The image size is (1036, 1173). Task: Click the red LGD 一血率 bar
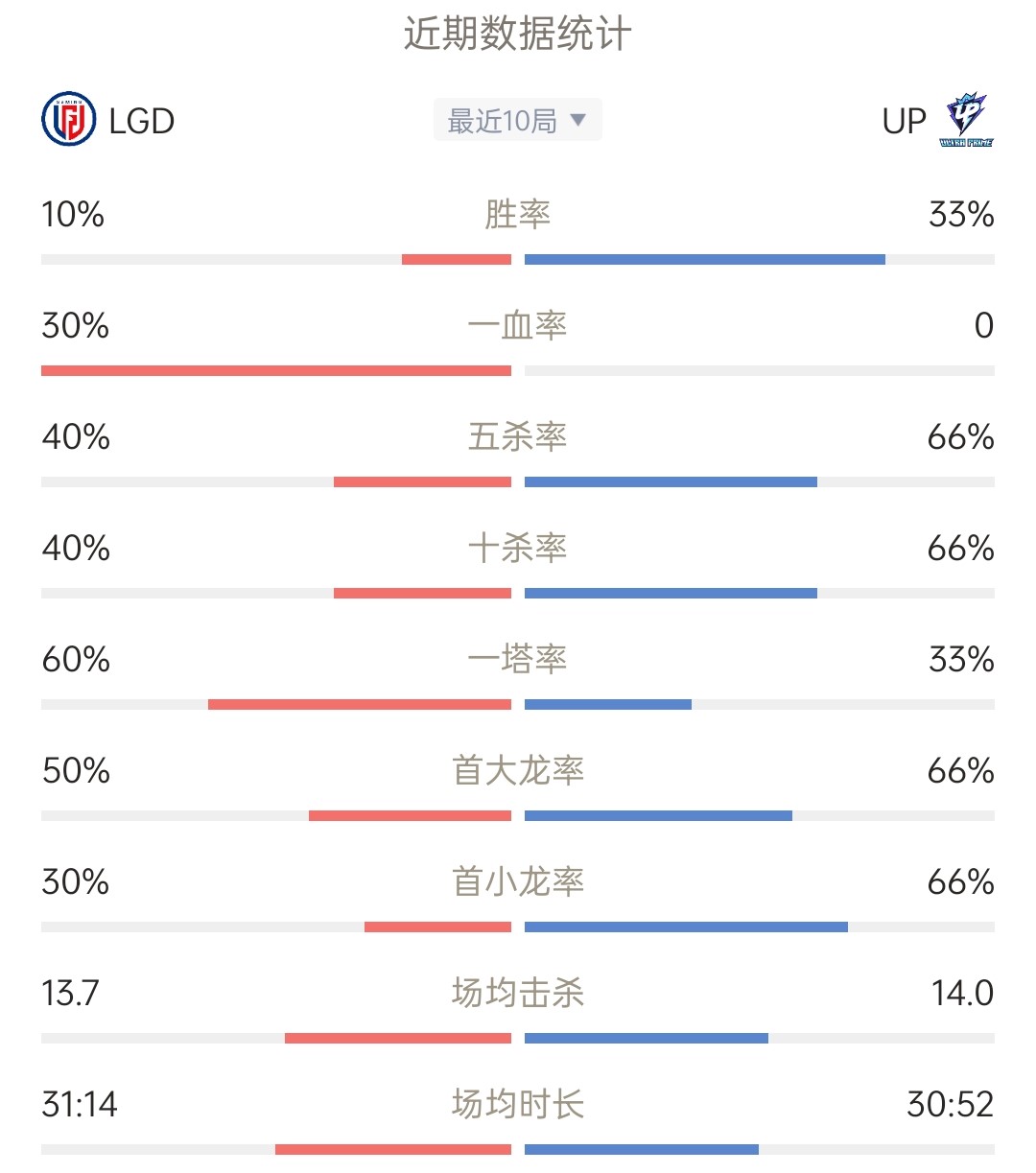(x=276, y=371)
